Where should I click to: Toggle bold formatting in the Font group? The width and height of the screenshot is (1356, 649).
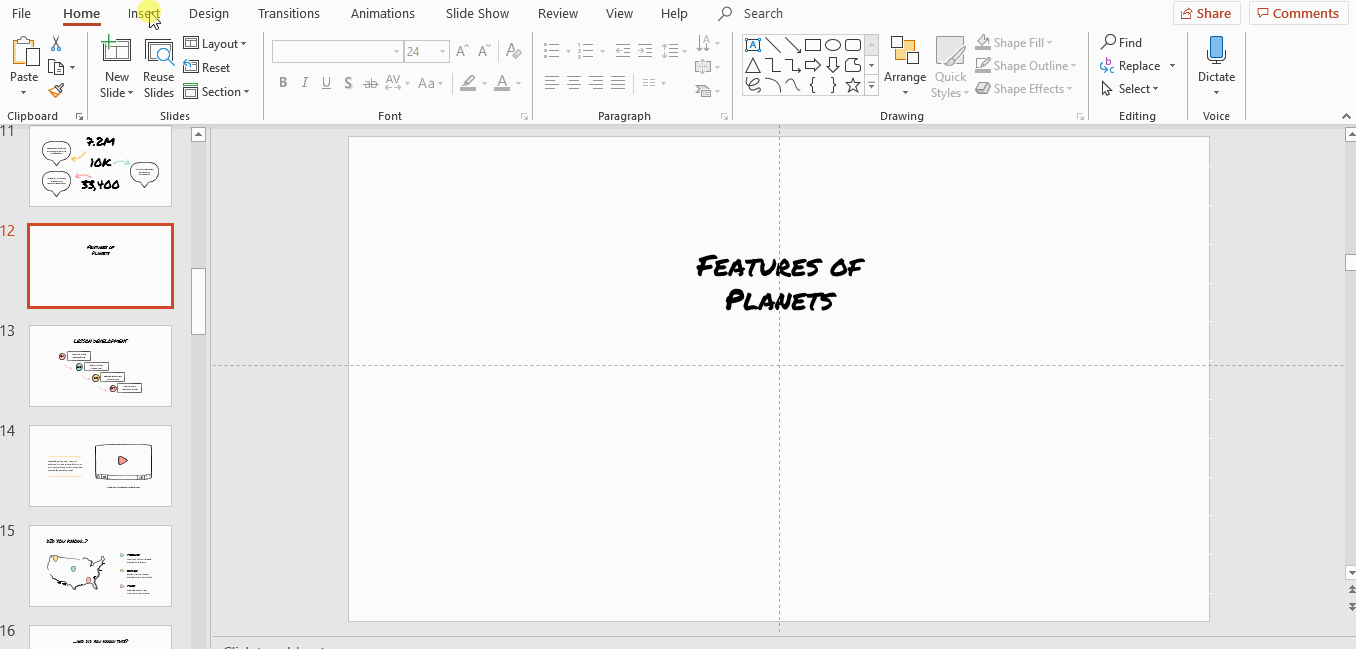(283, 82)
